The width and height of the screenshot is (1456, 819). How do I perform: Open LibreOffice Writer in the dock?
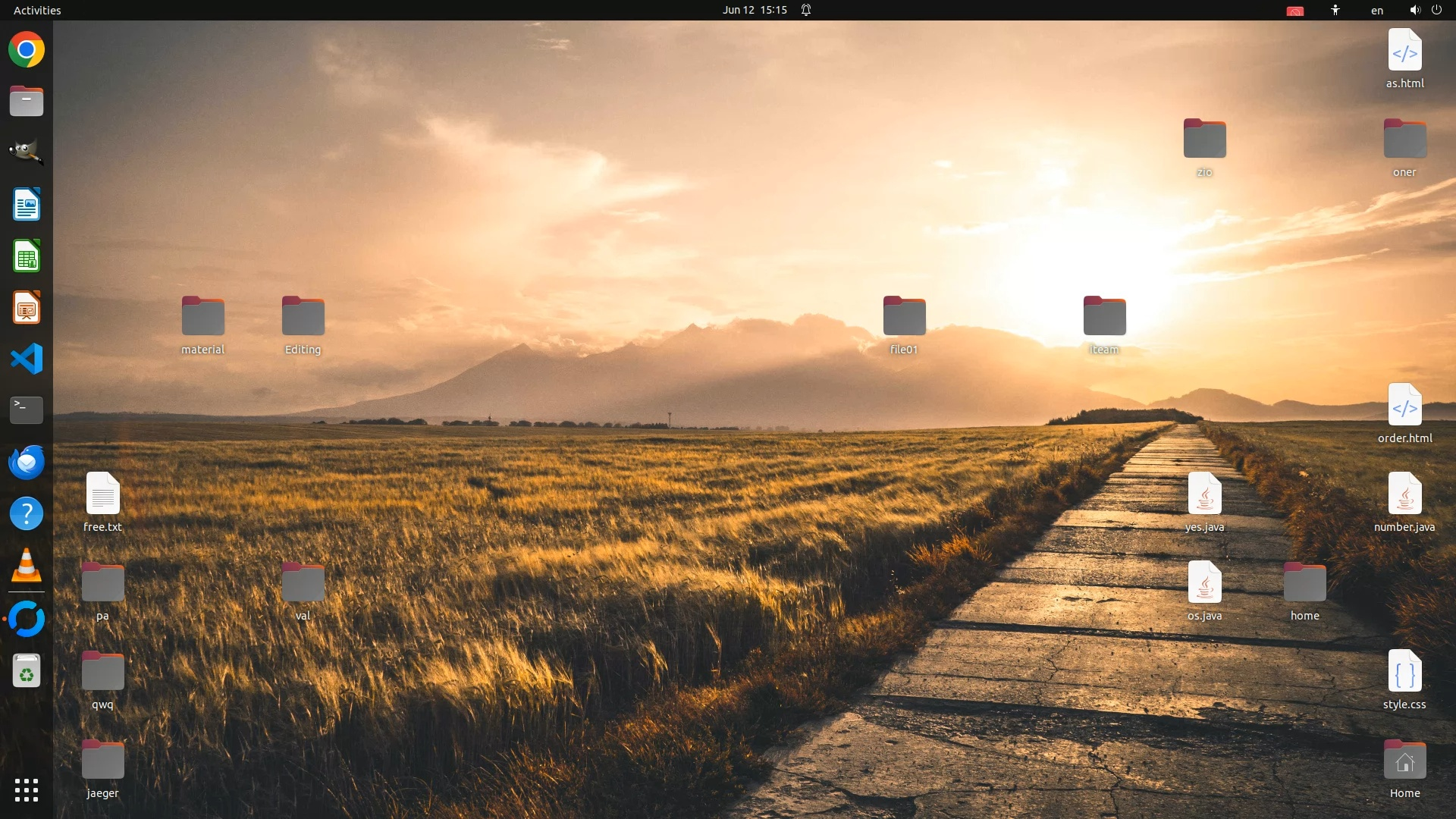pos(27,205)
